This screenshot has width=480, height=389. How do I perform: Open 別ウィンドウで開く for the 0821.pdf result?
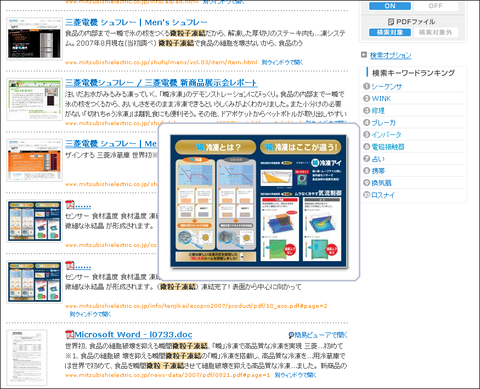295,375
